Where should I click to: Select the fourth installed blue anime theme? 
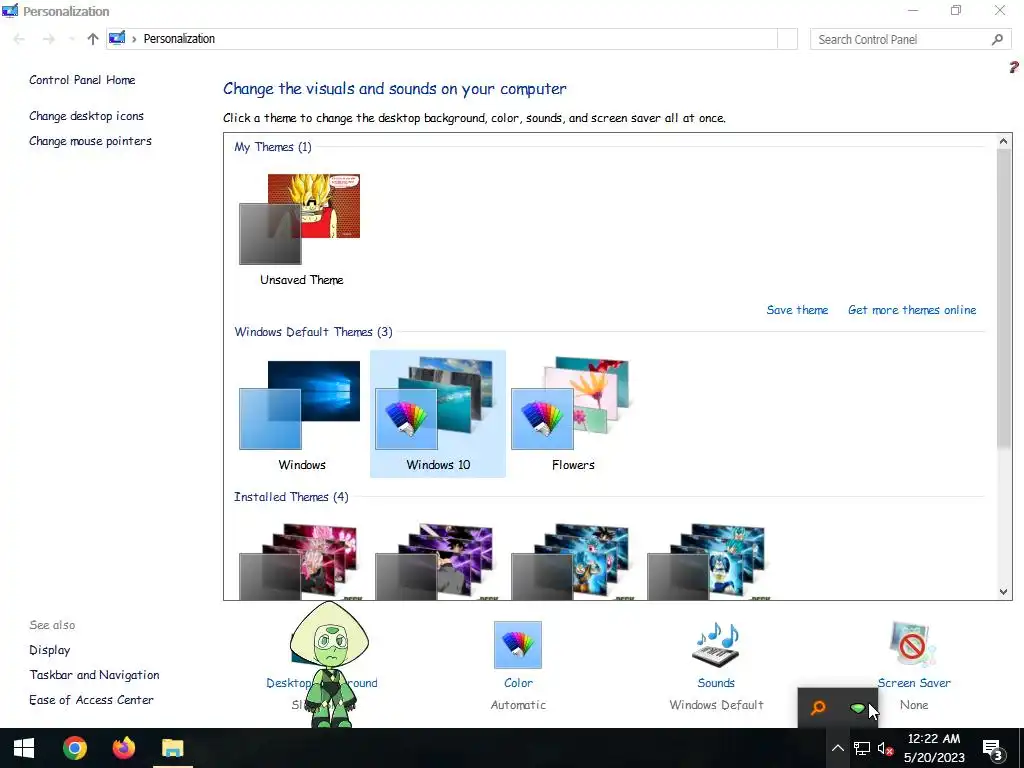pos(707,560)
